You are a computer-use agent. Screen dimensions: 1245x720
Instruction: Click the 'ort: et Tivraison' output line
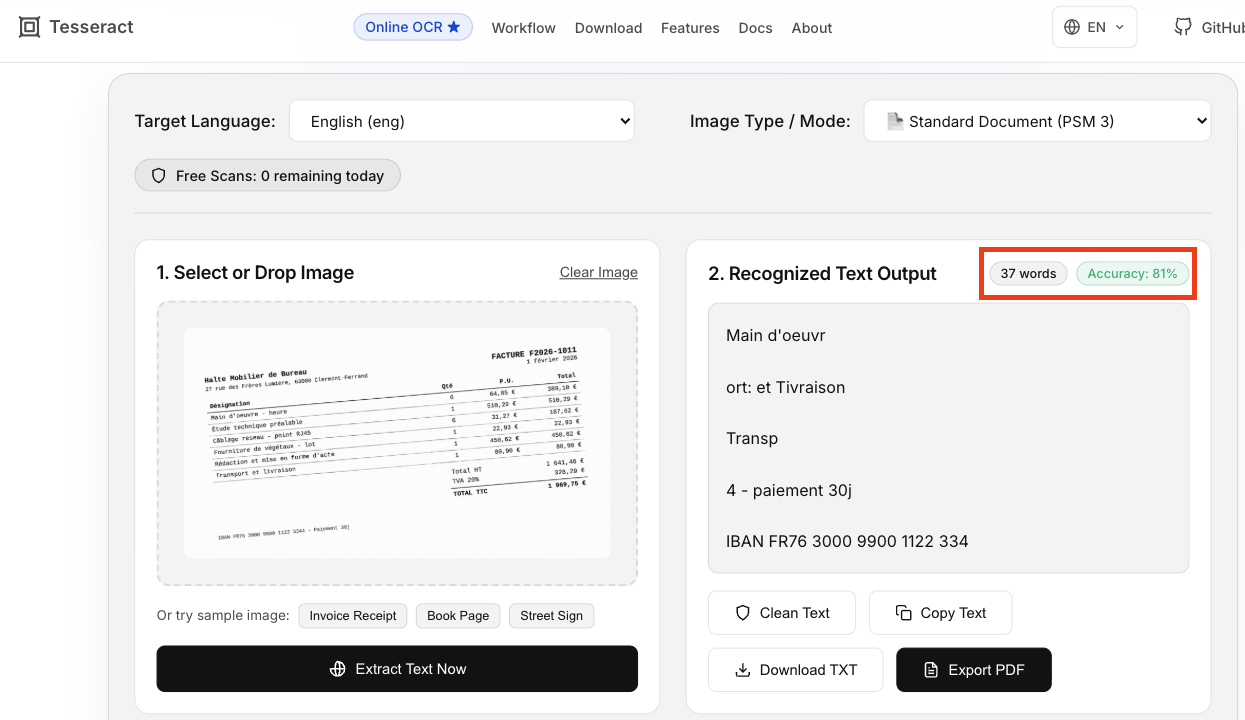click(x=785, y=387)
